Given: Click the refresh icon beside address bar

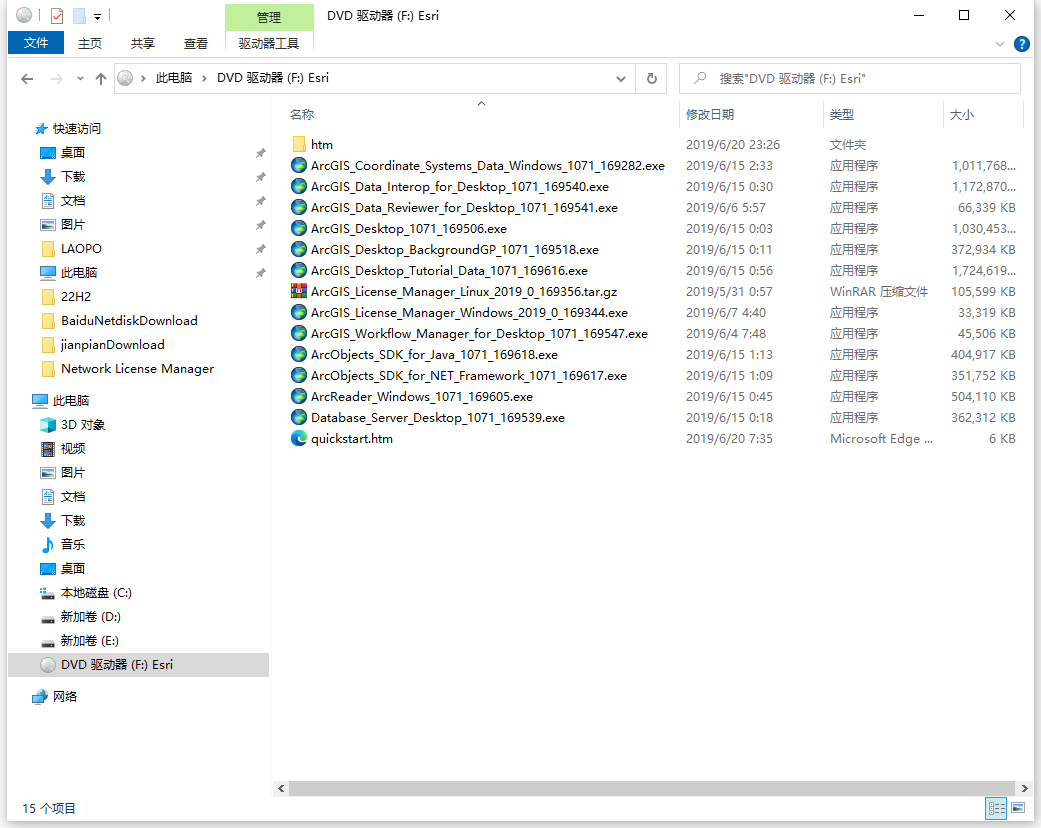Looking at the screenshot, I should click(x=651, y=78).
